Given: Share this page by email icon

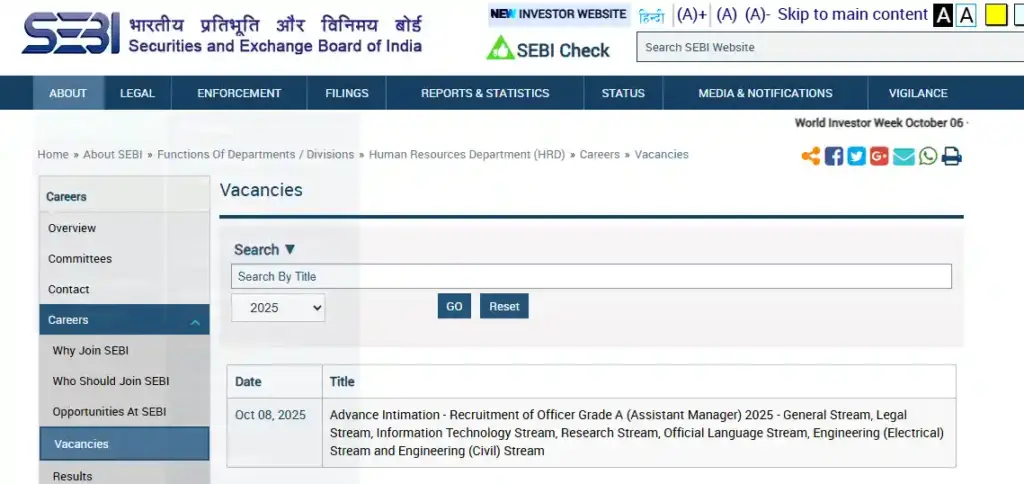Looking at the screenshot, I should (x=904, y=156).
